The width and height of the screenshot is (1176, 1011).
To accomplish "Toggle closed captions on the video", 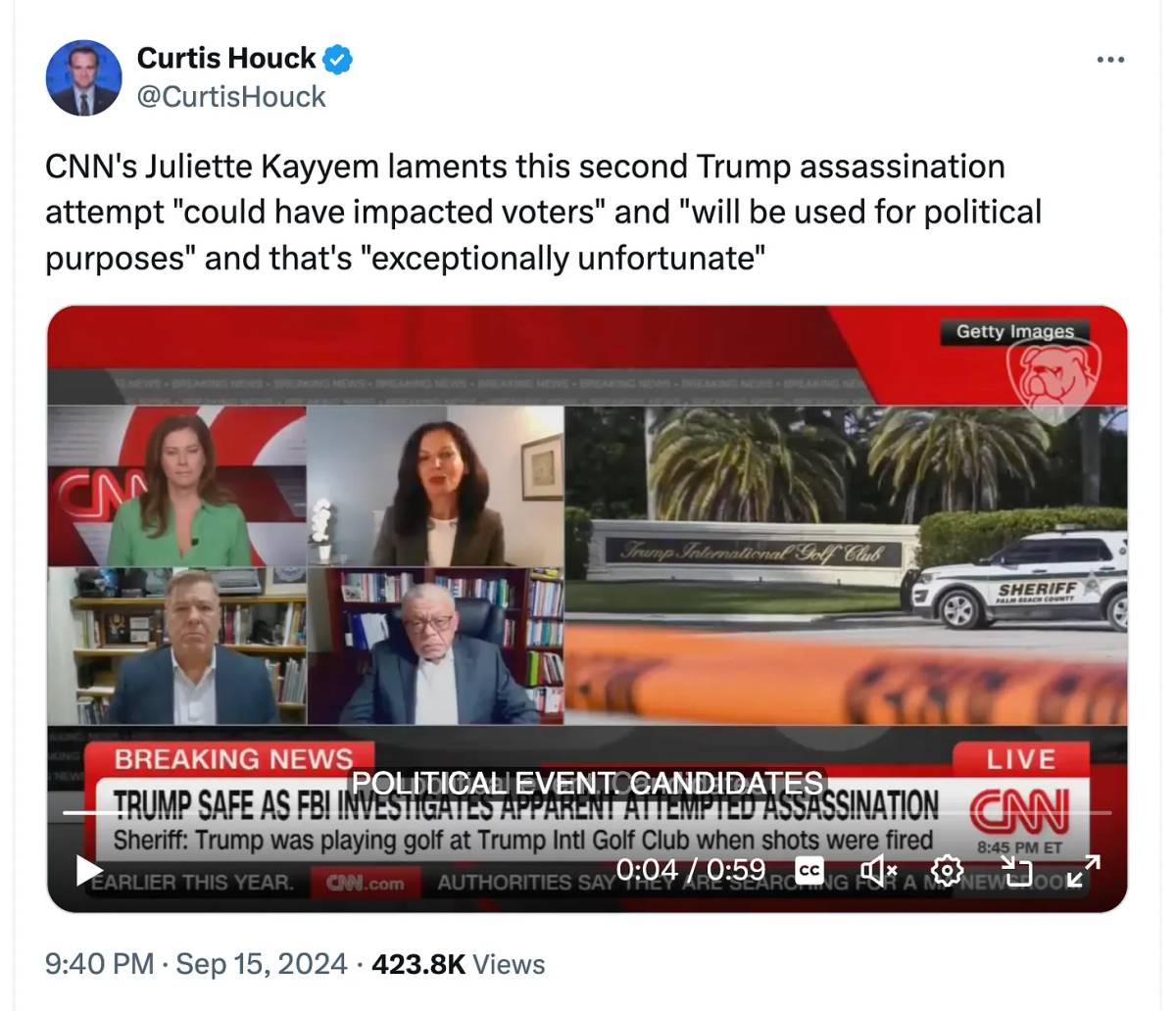I will (809, 869).
